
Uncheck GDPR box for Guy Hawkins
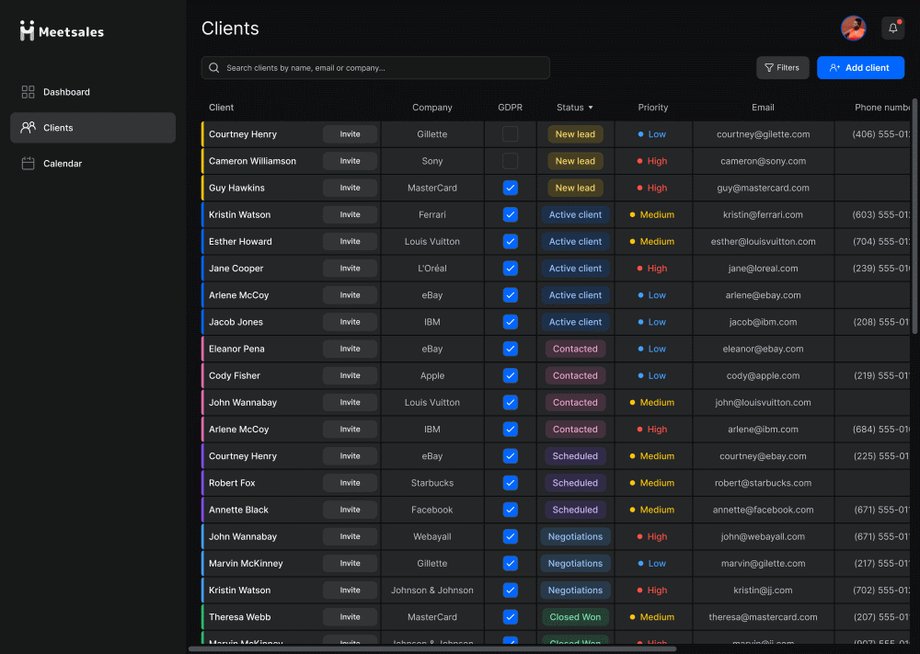coord(510,188)
